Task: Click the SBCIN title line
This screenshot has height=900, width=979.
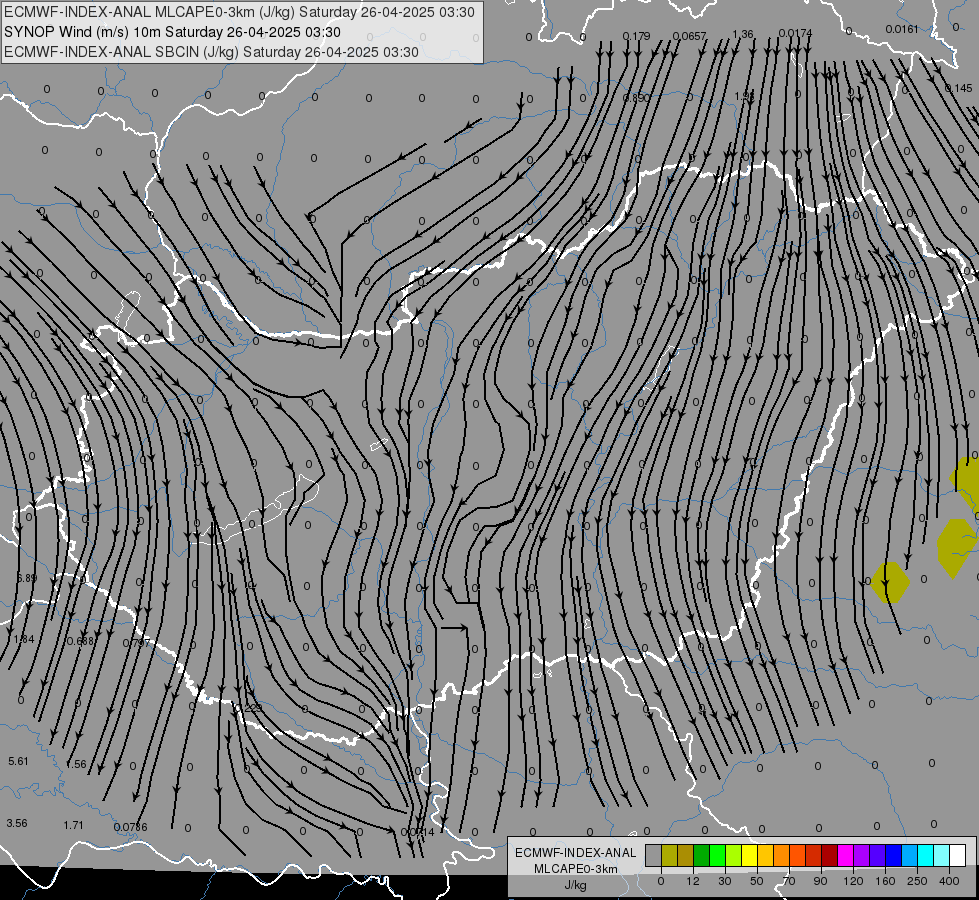Action: [211, 52]
